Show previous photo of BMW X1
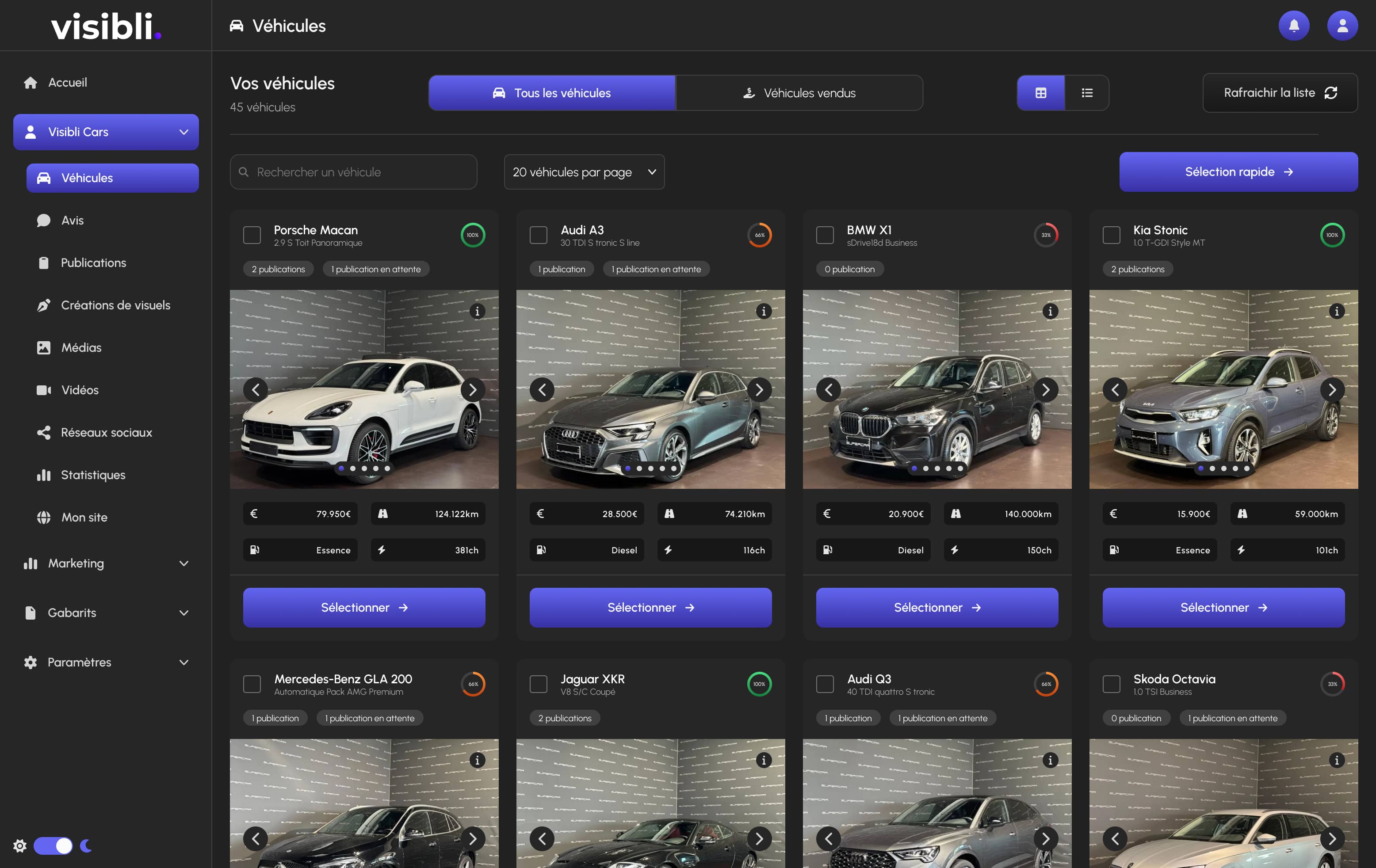Viewport: 1376px width, 868px height. click(x=828, y=390)
